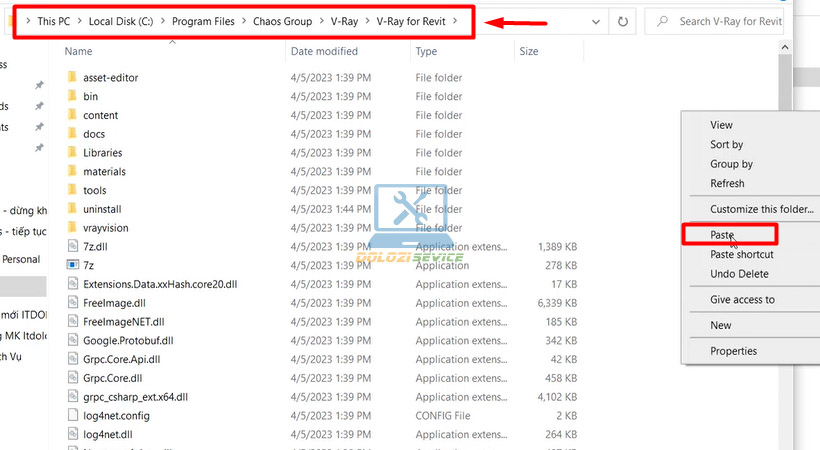Viewport: 820px width, 450px height.
Task: Select the 7z application icon
Action: tap(72, 265)
